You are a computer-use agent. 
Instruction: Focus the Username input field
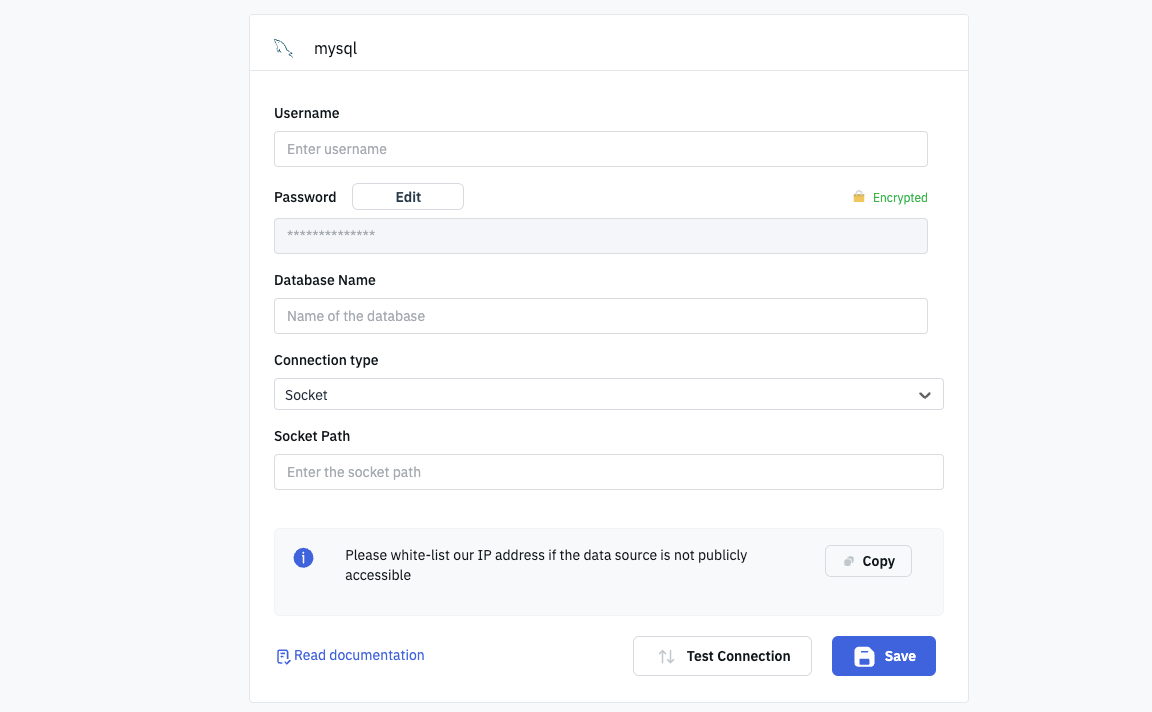600,149
